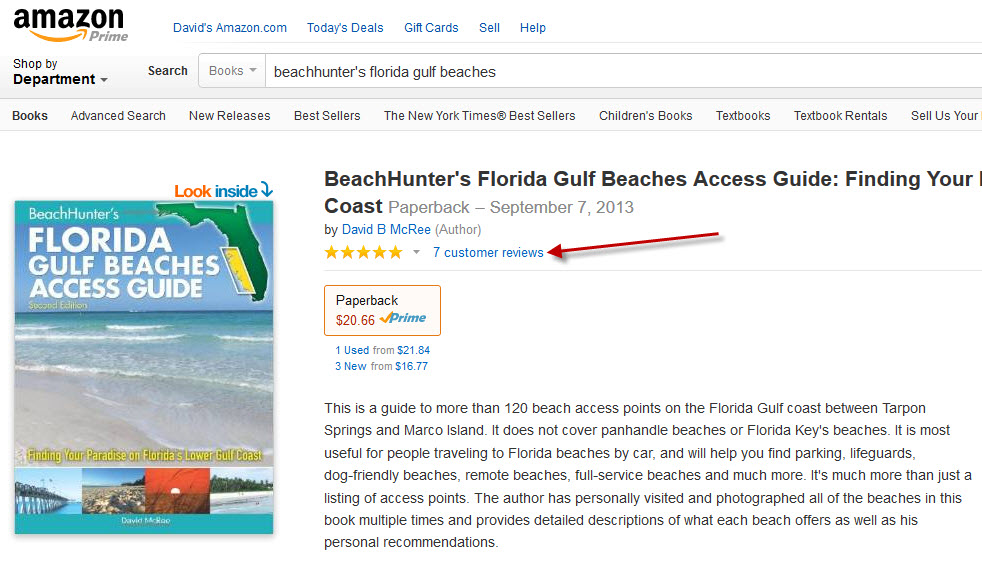Click the Amazon Prime logo
982x561 pixels.
point(70,24)
